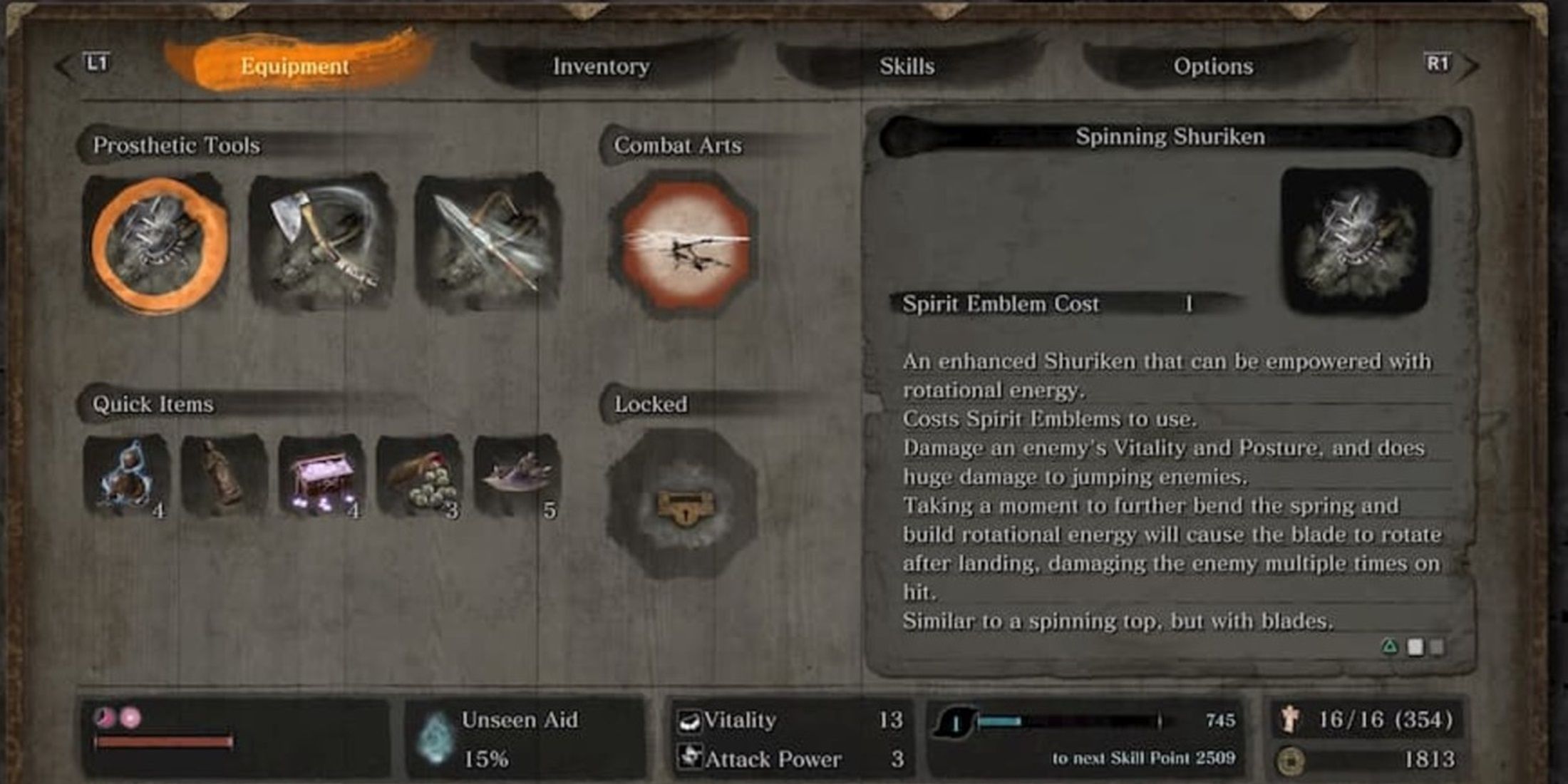Select the purple glowing shrine quick item
1568x784 pixels.
[321, 475]
